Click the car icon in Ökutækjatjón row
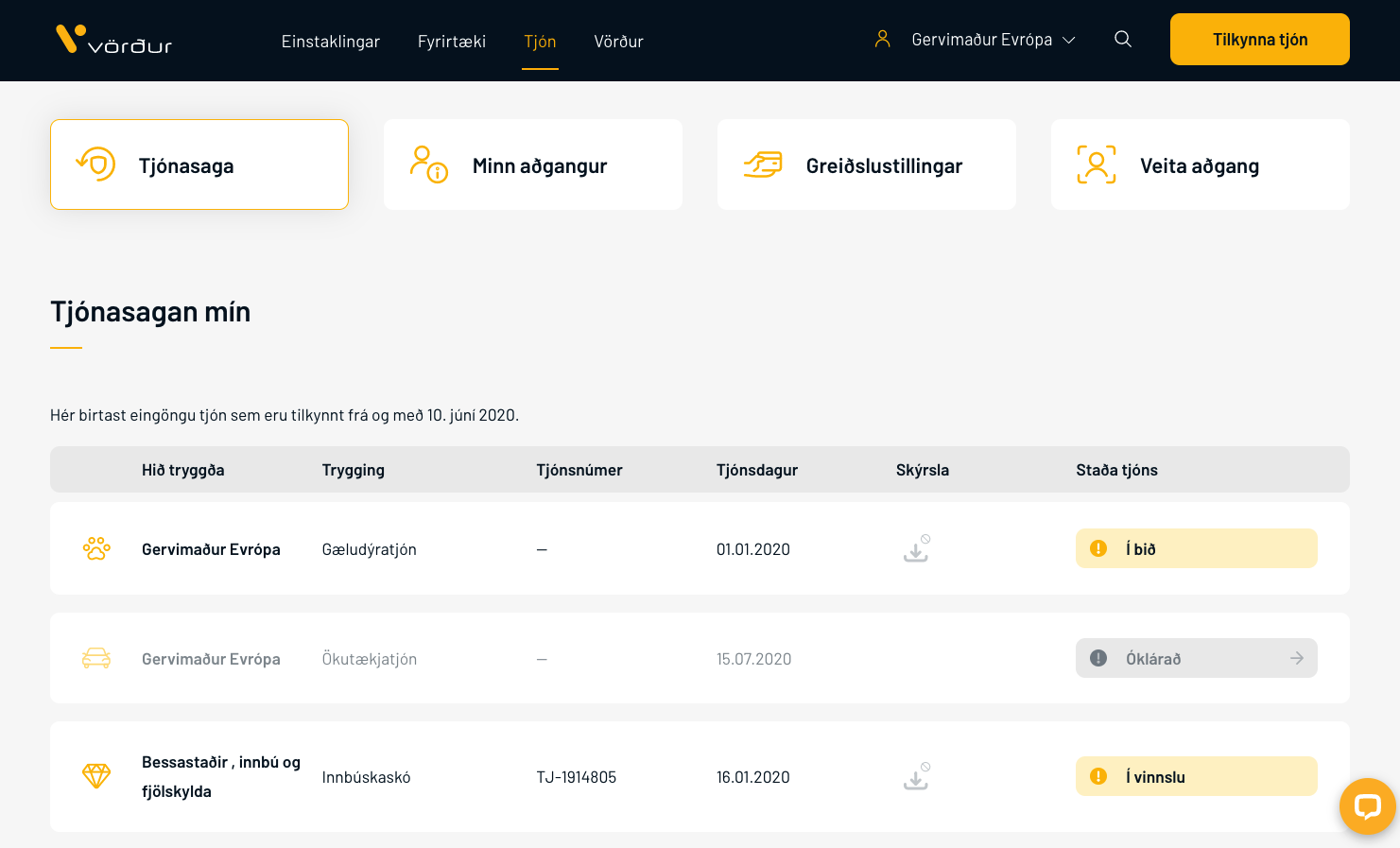1400x848 pixels. (96, 658)
